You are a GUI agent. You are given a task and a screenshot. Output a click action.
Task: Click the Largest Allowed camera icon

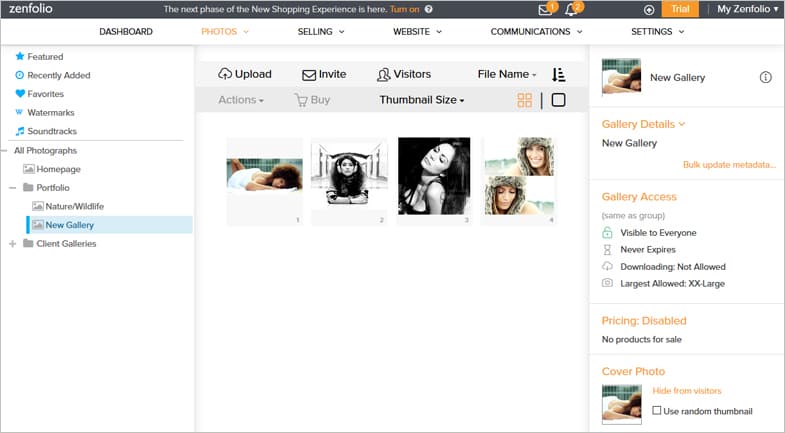(x=607, y=283)
